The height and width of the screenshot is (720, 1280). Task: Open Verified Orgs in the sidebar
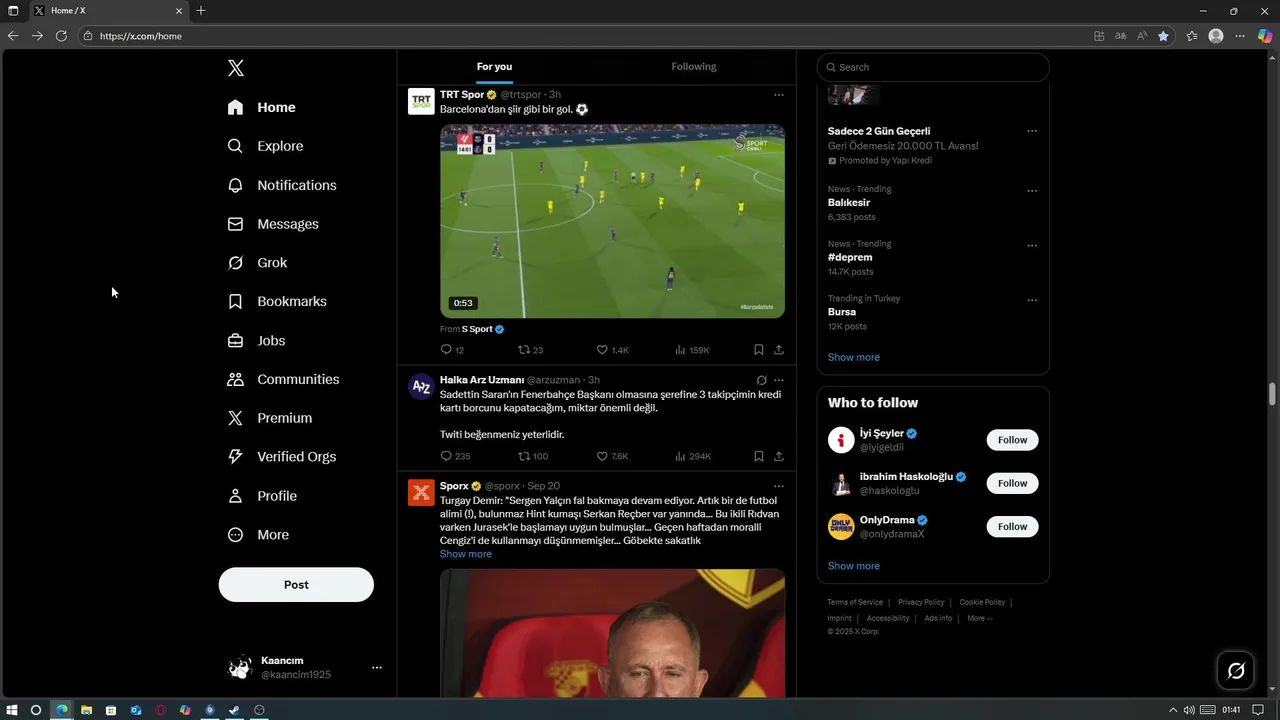point(282,457)
